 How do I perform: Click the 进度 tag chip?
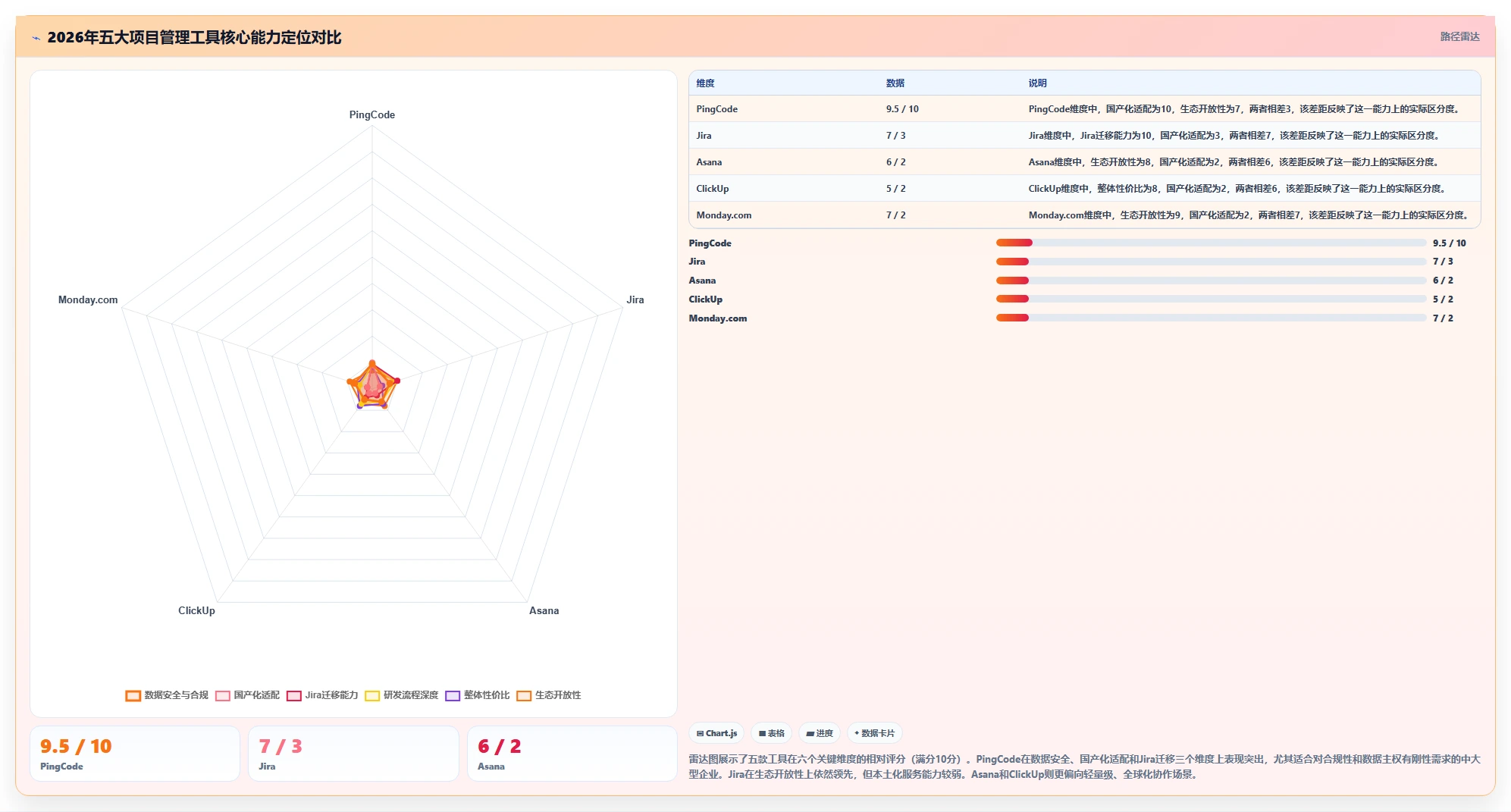point(819,733)
